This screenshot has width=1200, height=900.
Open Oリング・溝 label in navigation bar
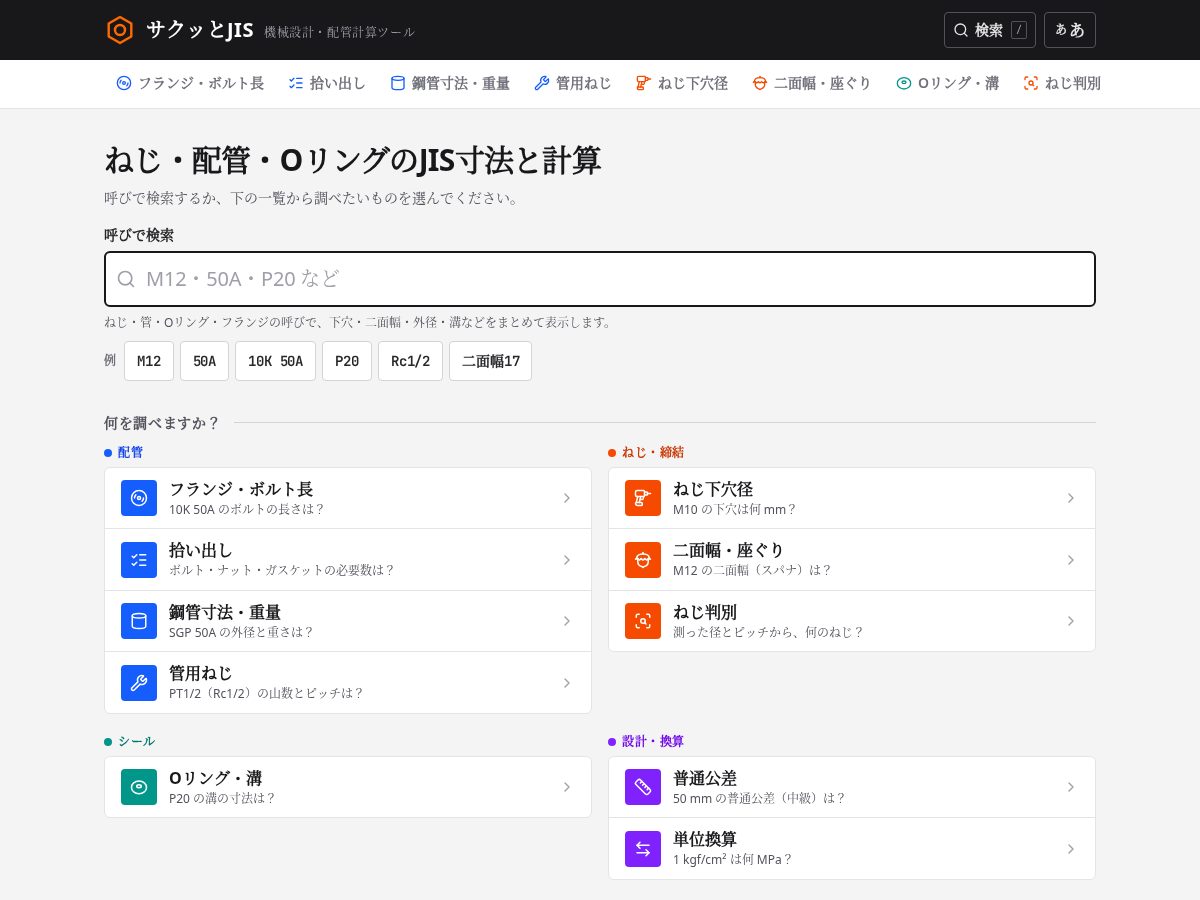pos(958,84)
